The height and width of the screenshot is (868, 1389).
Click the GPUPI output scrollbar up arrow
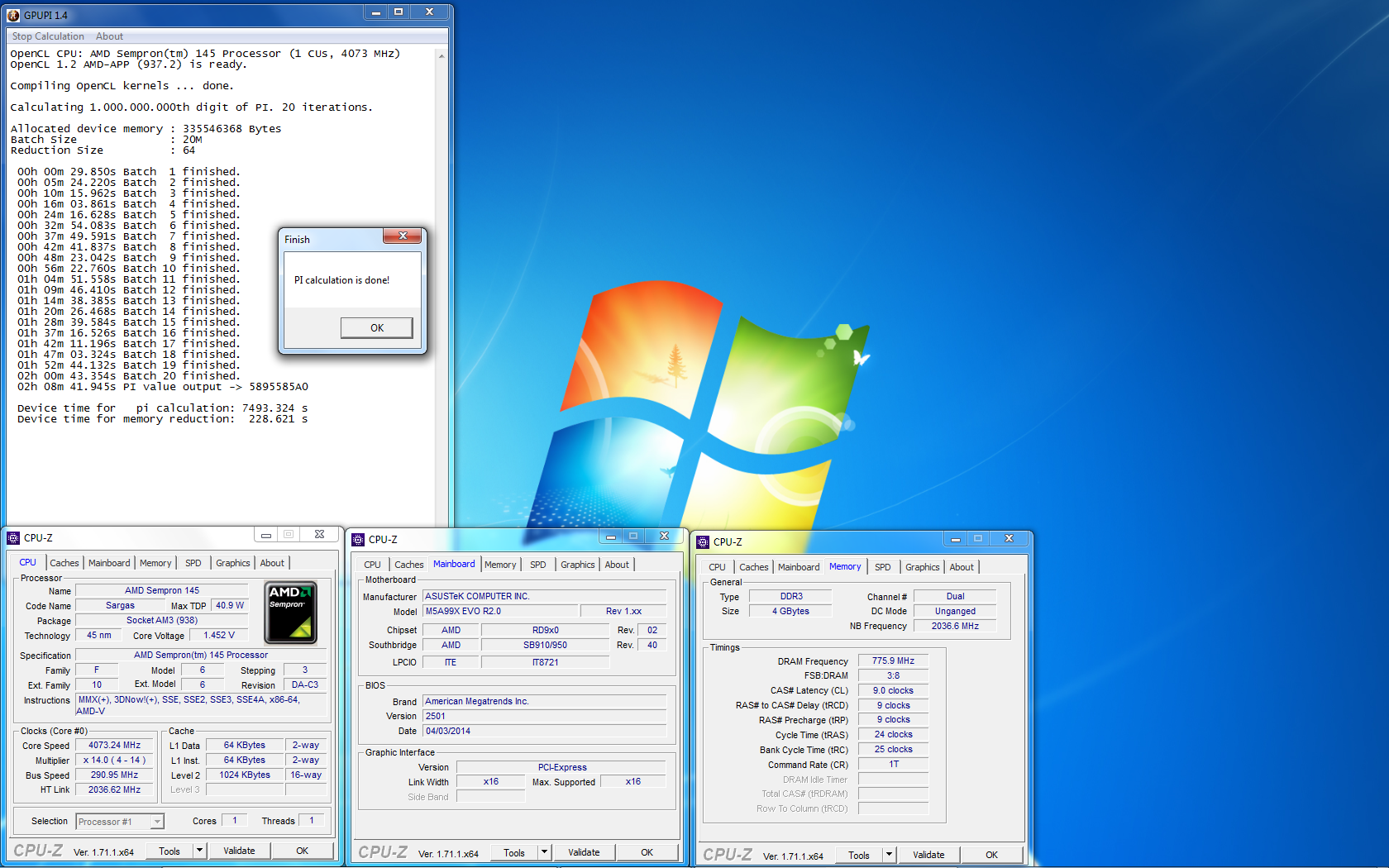[x=442, y=55]
